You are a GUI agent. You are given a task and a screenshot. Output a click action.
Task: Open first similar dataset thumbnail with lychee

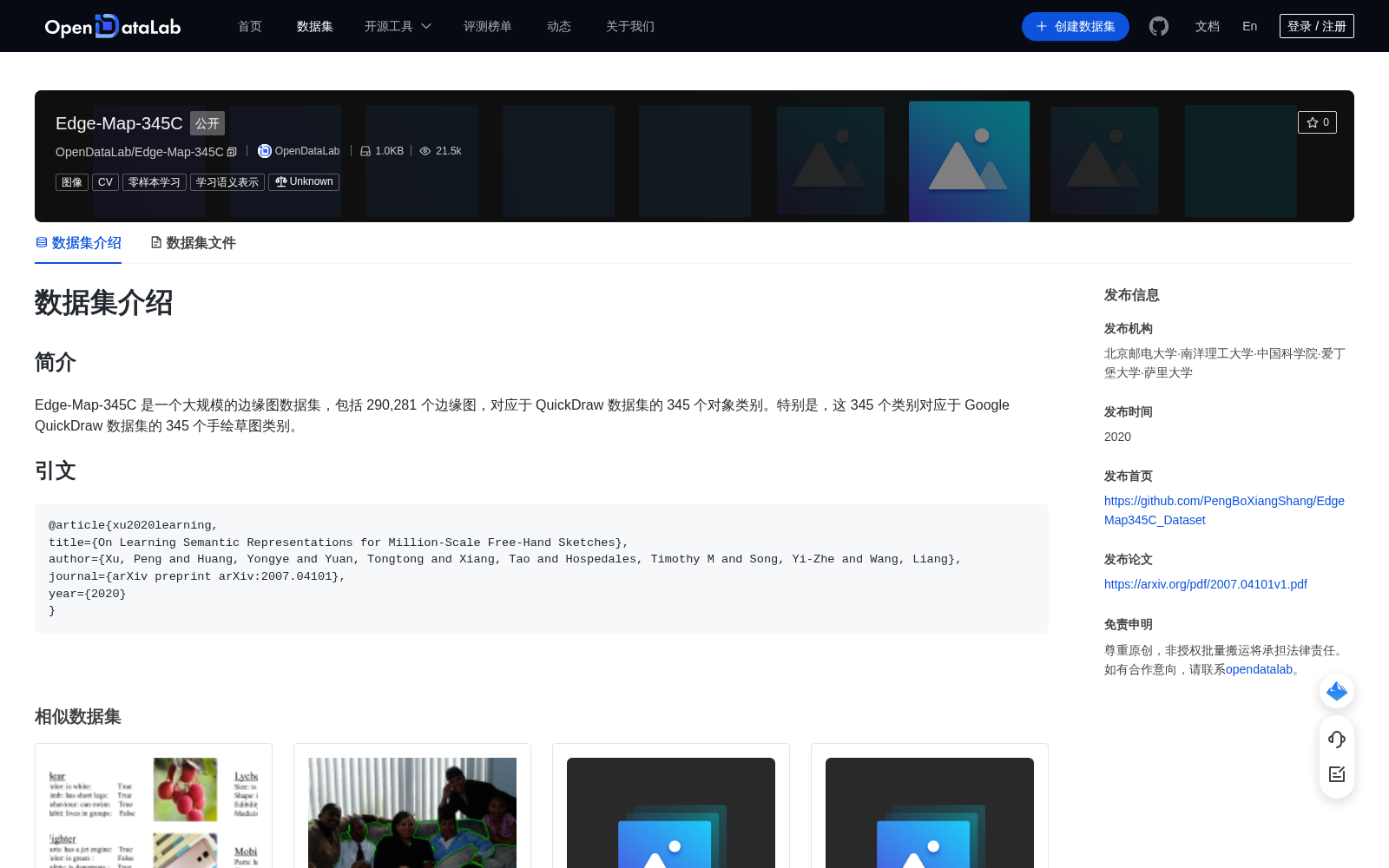tap(154, 812)
